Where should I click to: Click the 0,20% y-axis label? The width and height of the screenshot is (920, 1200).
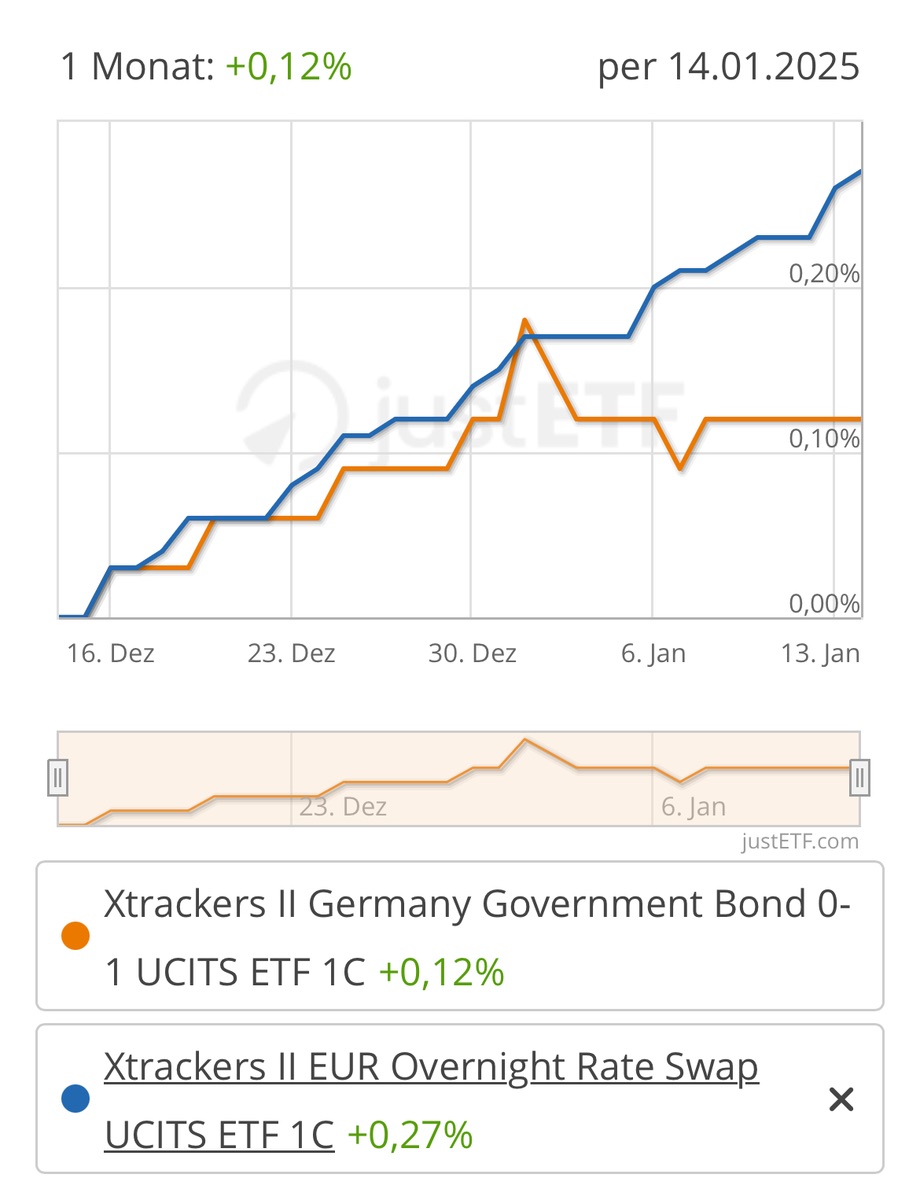pos(825,273)
